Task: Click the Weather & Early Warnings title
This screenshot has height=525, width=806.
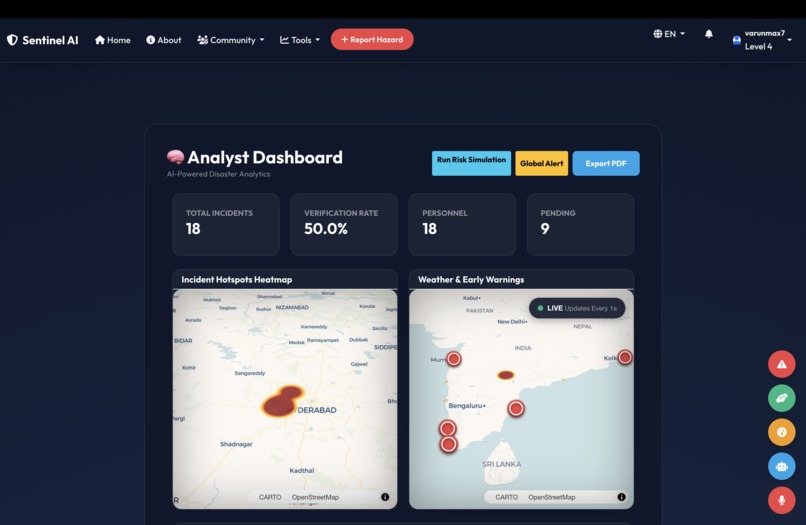Action: coord(471,280)
